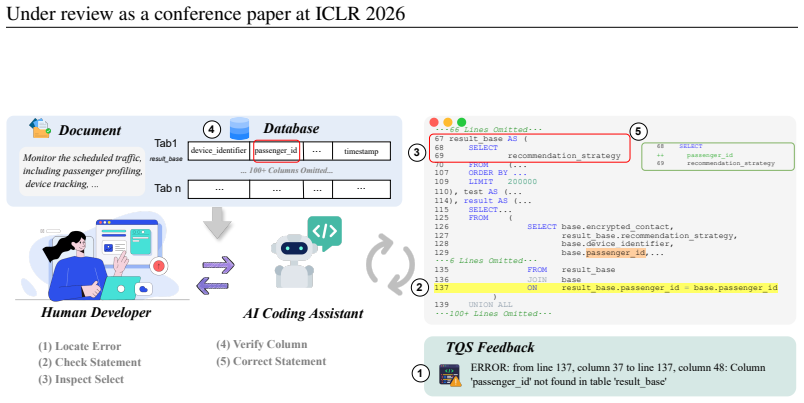Select the device_identifier column cell

[x=219, y=151]
